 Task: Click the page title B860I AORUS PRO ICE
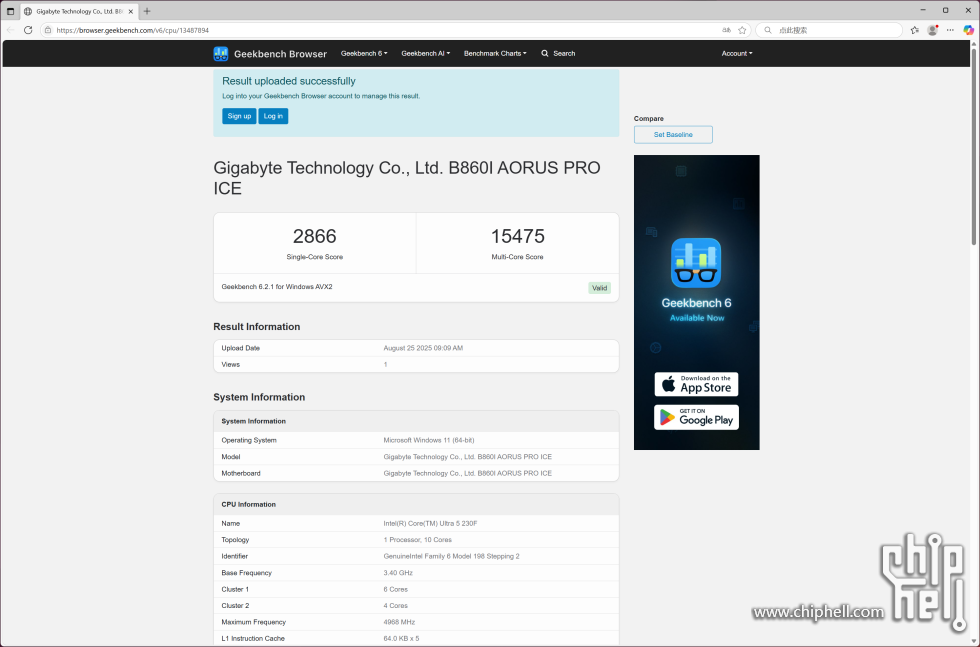coord(407,178)
